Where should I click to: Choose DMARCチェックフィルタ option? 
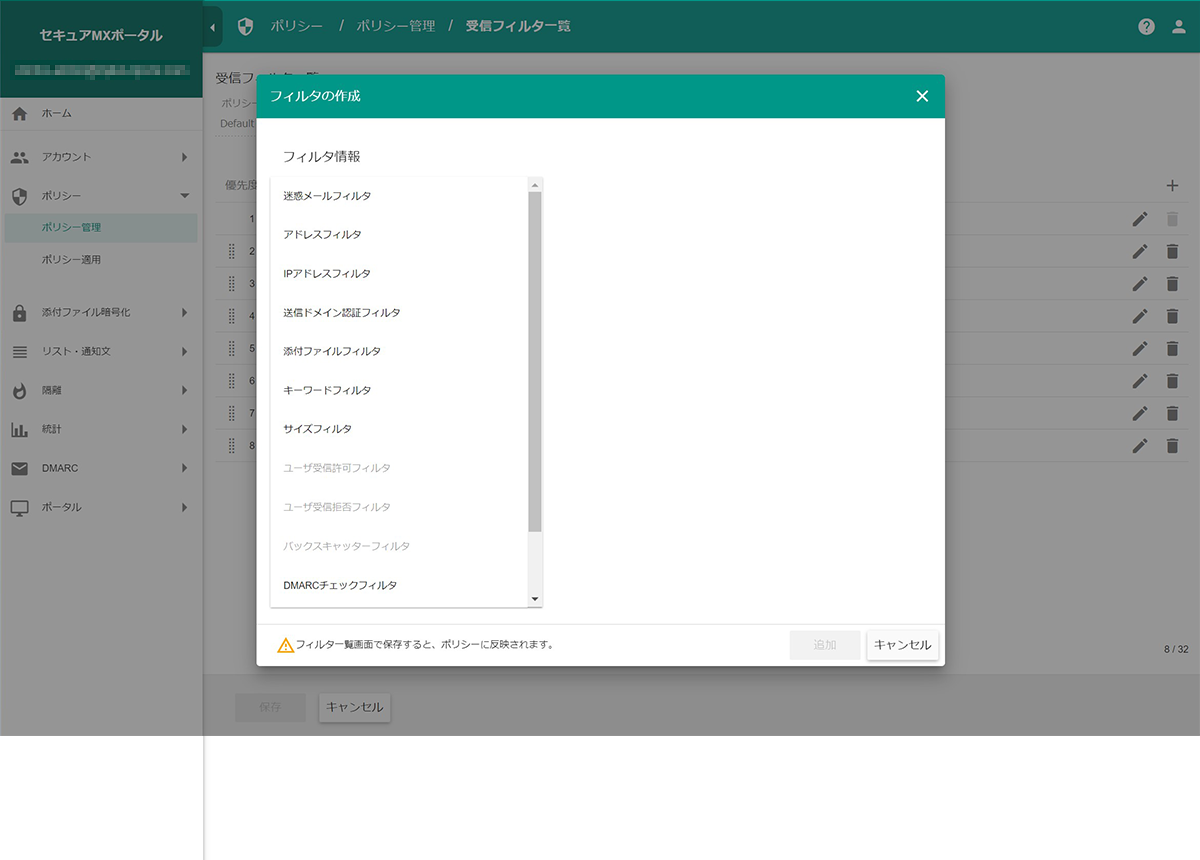[340, 585]
